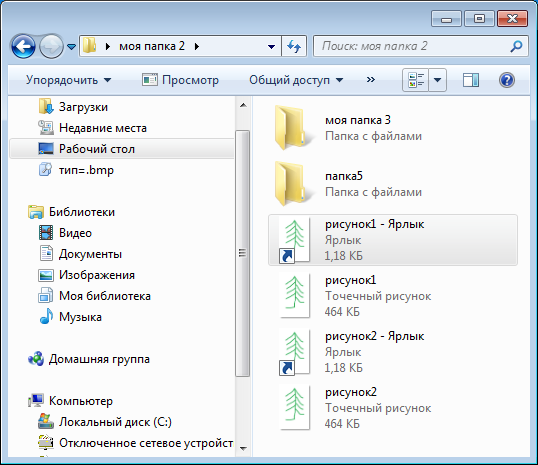538x465 pixels.
Task: Open the 'Видео' library
Action: click(75, 233)
